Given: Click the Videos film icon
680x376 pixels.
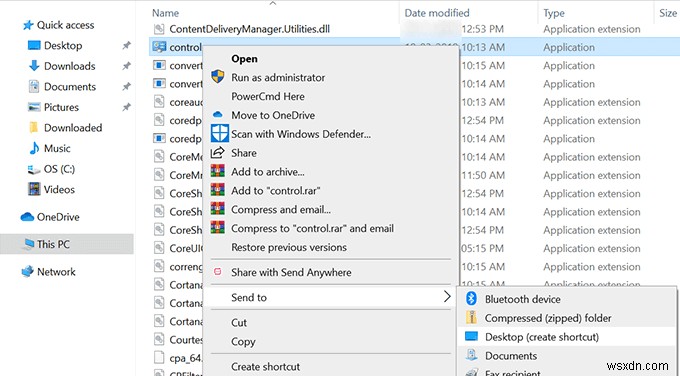Looking at the screenshot, I should (34, 189).
